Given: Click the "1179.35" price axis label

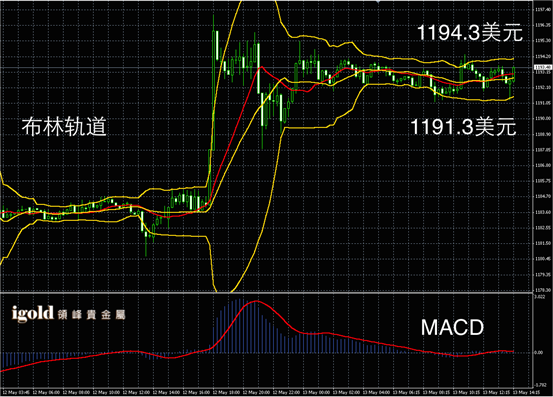Looking at the screenshot, I should click(x=542, y=274).
